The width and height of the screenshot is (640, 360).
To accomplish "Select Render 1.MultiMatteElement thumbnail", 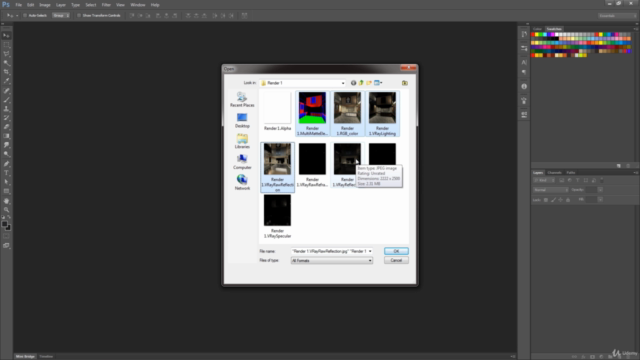I will pyautogui.click(x=312, y=113).
